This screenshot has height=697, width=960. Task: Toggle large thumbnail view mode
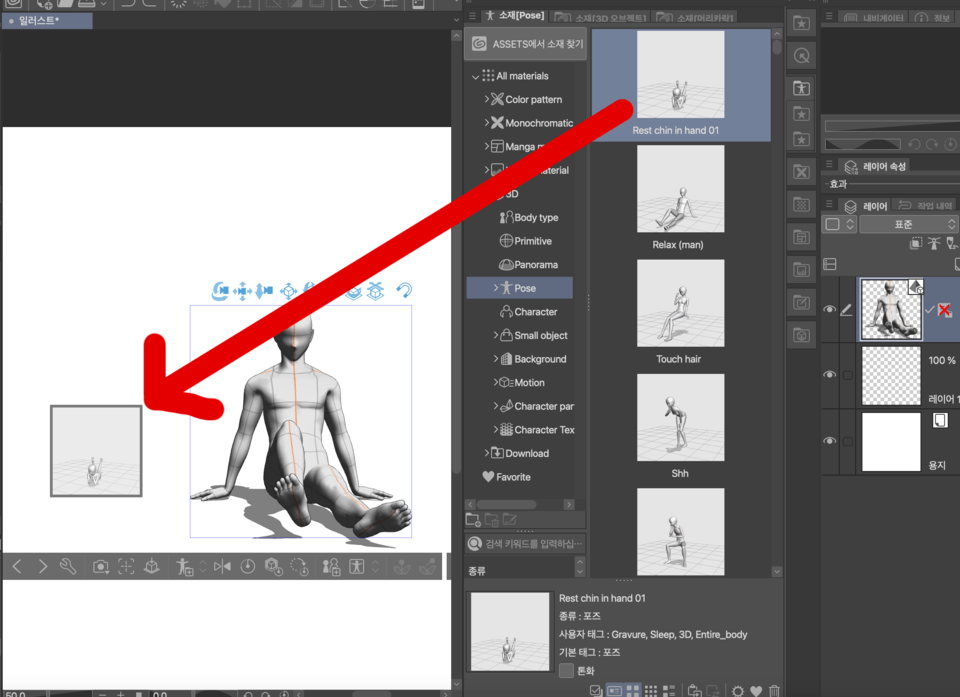(x=632, y=691)
